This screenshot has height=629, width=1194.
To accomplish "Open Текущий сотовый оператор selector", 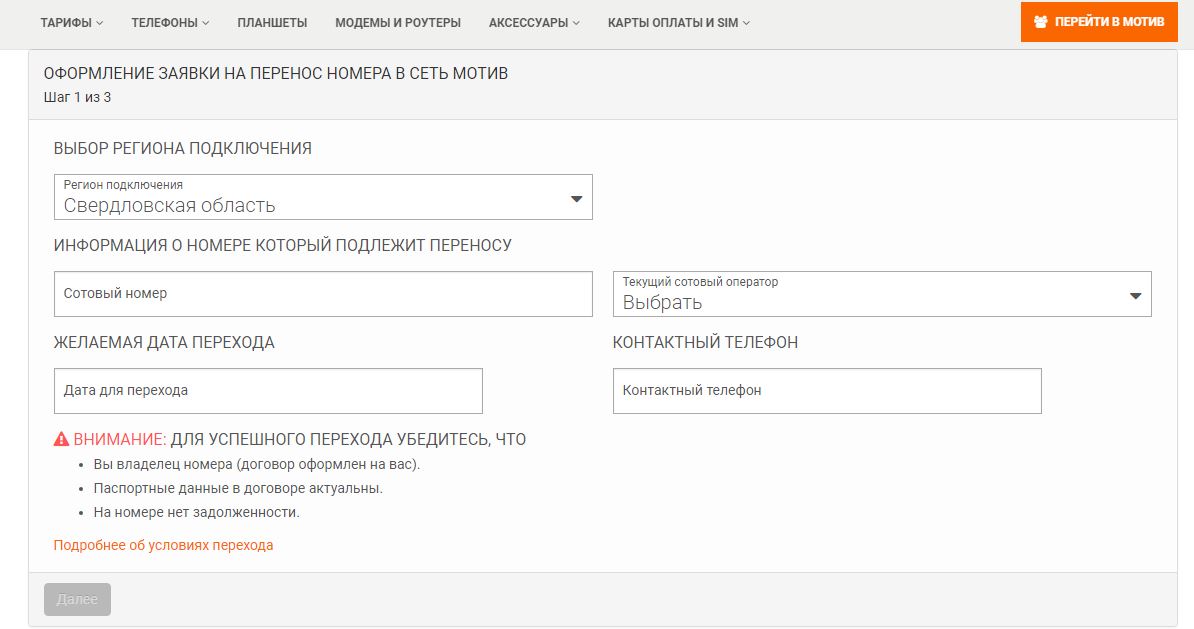I will click(880, 294).
